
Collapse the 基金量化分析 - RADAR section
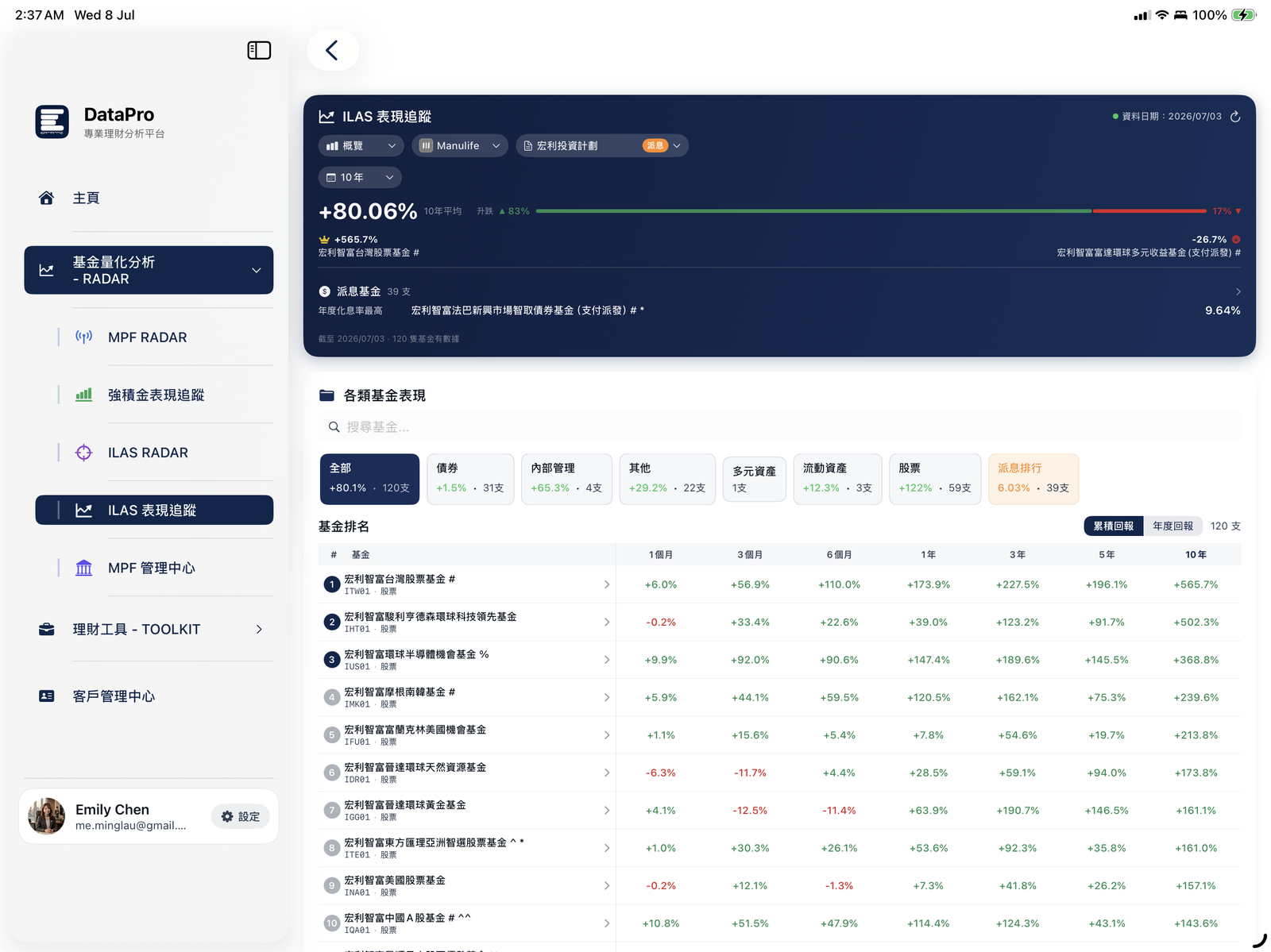149,270
